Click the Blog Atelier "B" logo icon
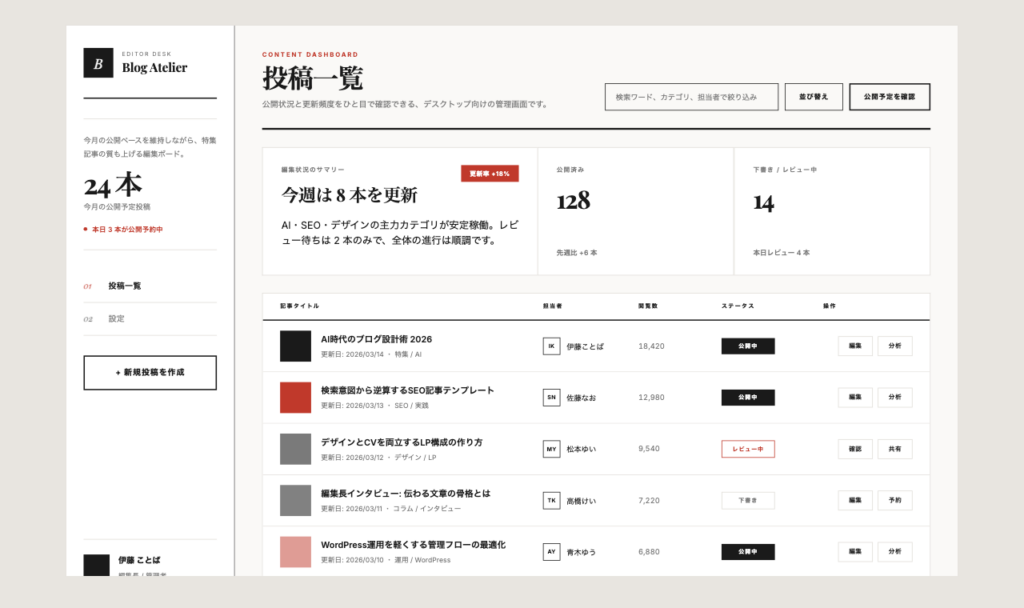The height and width of the screenshot is (608, 1024). pyautogui.click(x=98, y=63)
